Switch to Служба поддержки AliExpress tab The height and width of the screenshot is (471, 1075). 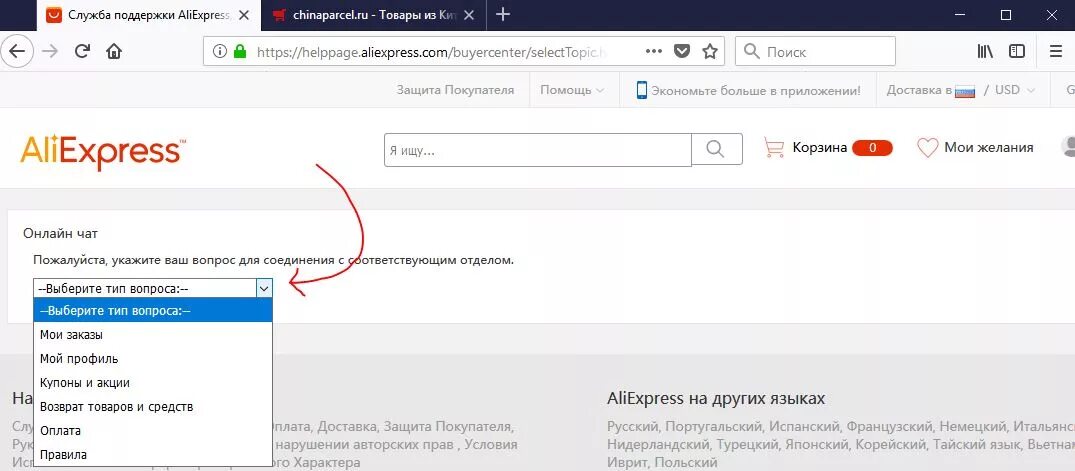point(149,15)
